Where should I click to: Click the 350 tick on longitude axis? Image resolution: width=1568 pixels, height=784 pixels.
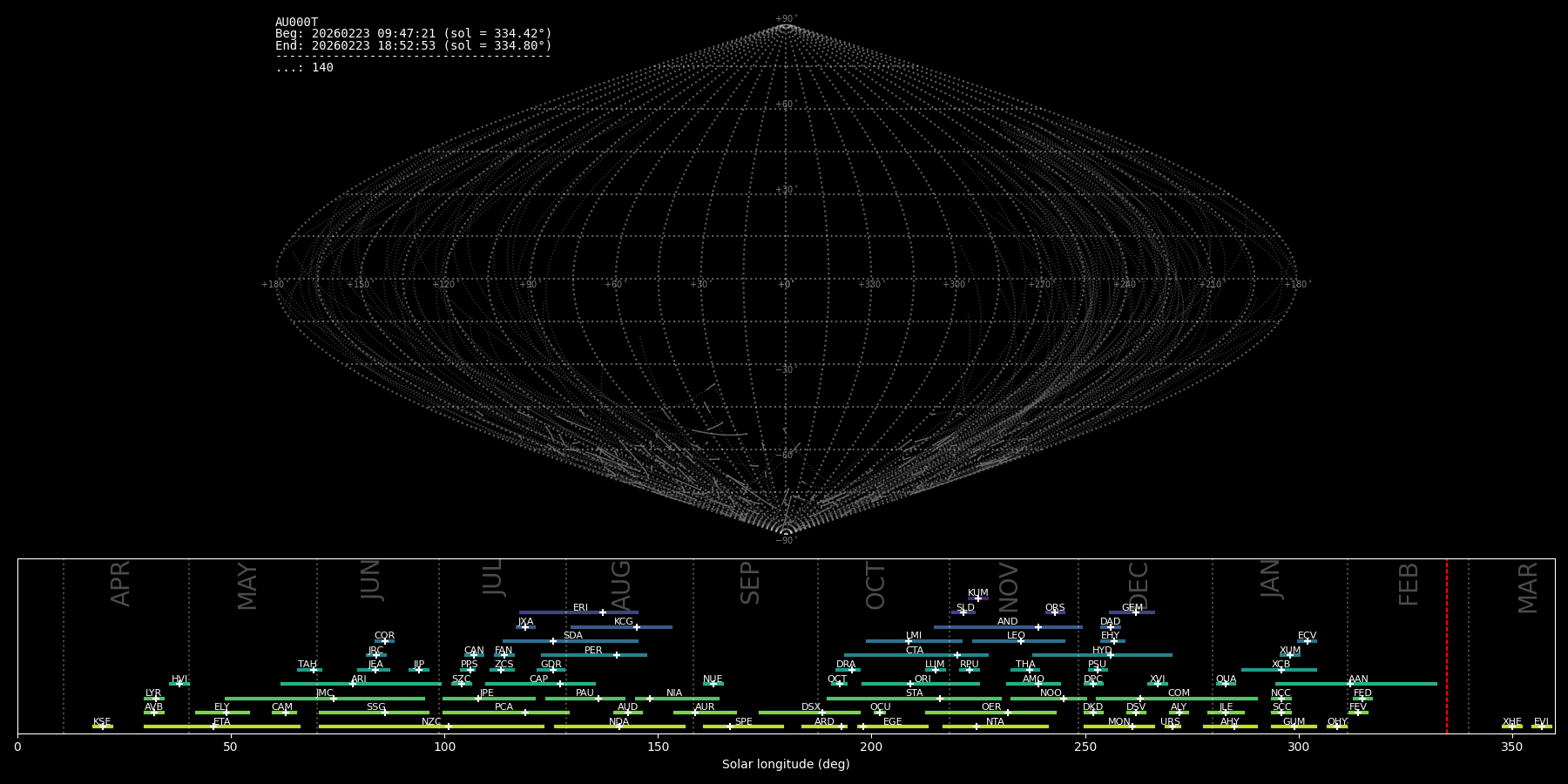tap(1511, 747)
